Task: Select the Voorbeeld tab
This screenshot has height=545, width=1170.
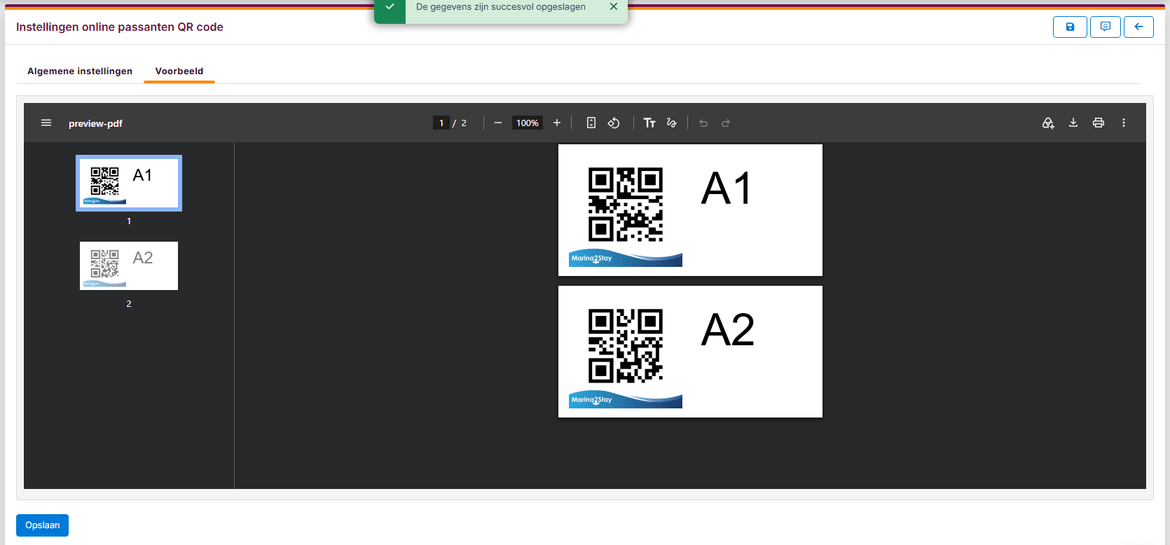Action: click(179, 72)
